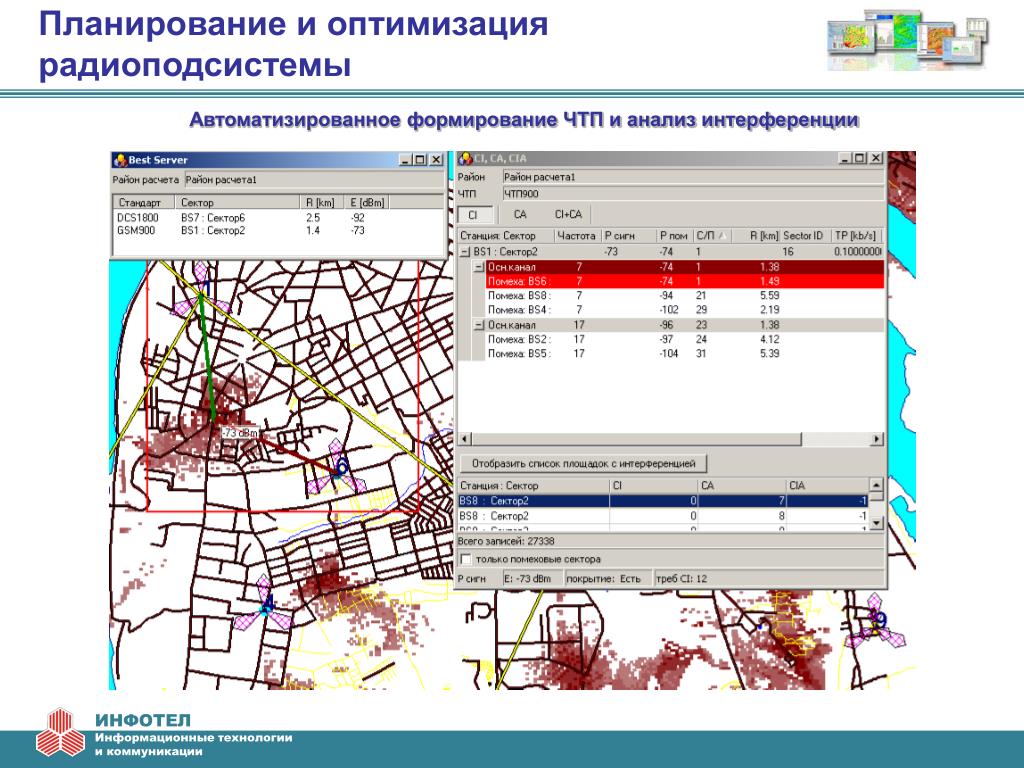This screenshot has width=1024, height=768.
Task: Click the -73 dBm label on map
Action: 240,433
